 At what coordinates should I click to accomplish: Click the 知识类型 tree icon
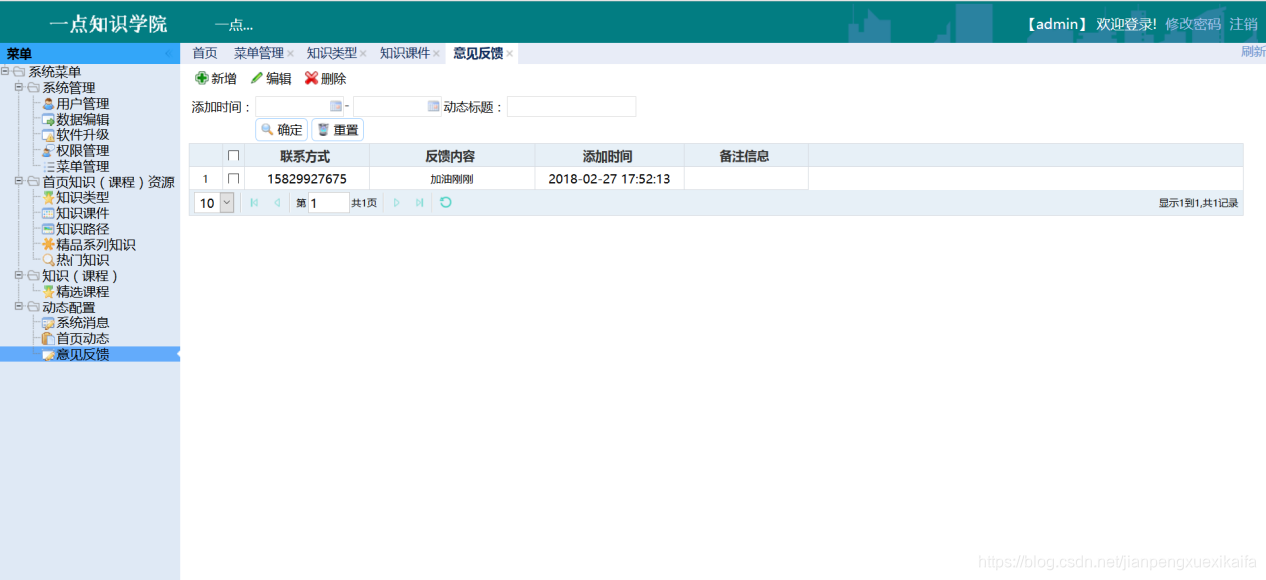point(48,197)
